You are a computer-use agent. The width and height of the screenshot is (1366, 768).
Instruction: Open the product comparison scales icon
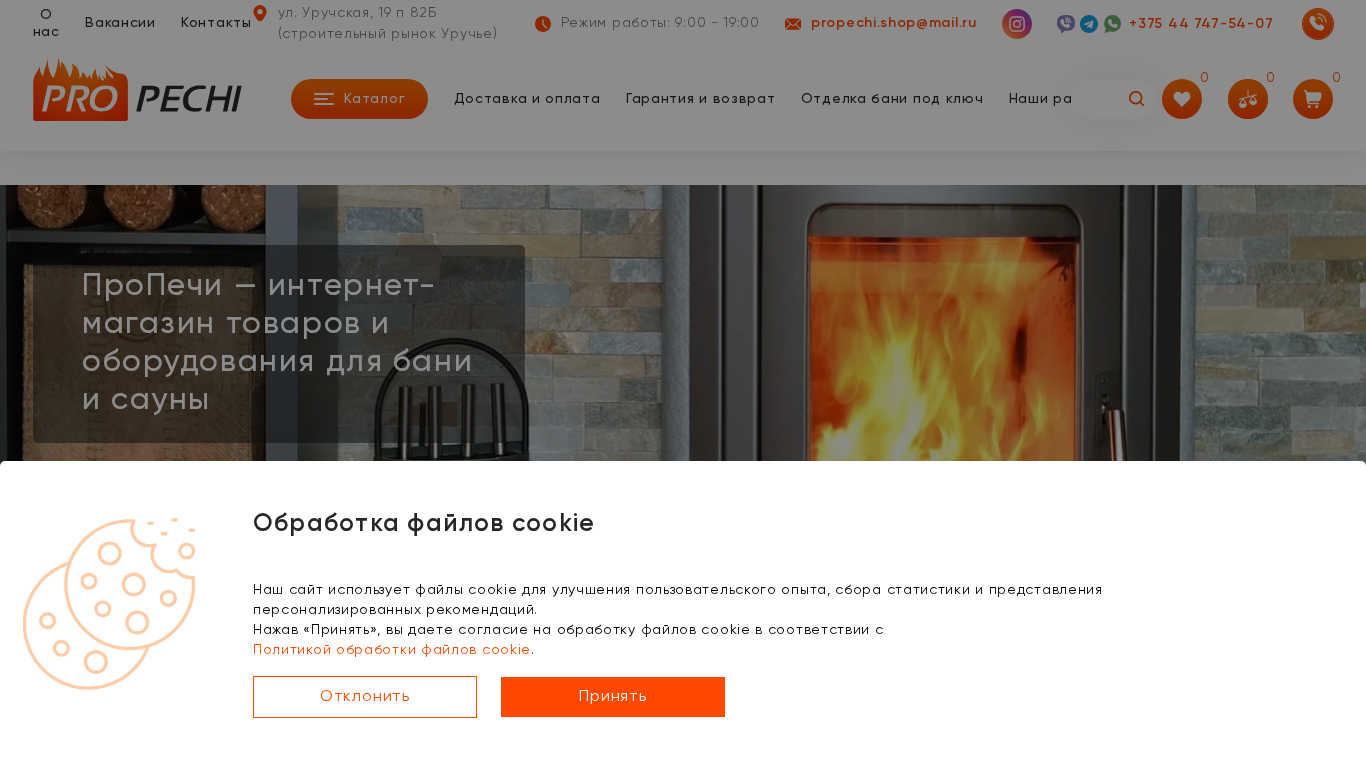pos(1248,99)
